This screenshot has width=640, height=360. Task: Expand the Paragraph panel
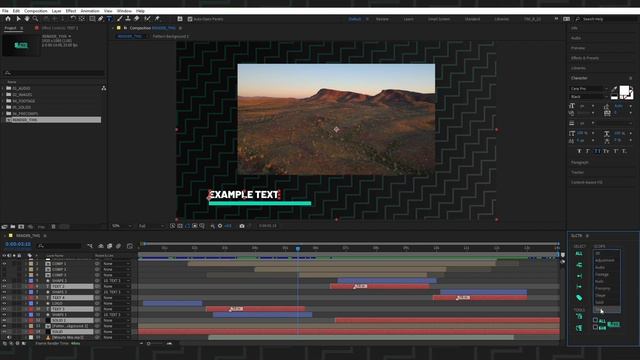[x=580, y=162]
